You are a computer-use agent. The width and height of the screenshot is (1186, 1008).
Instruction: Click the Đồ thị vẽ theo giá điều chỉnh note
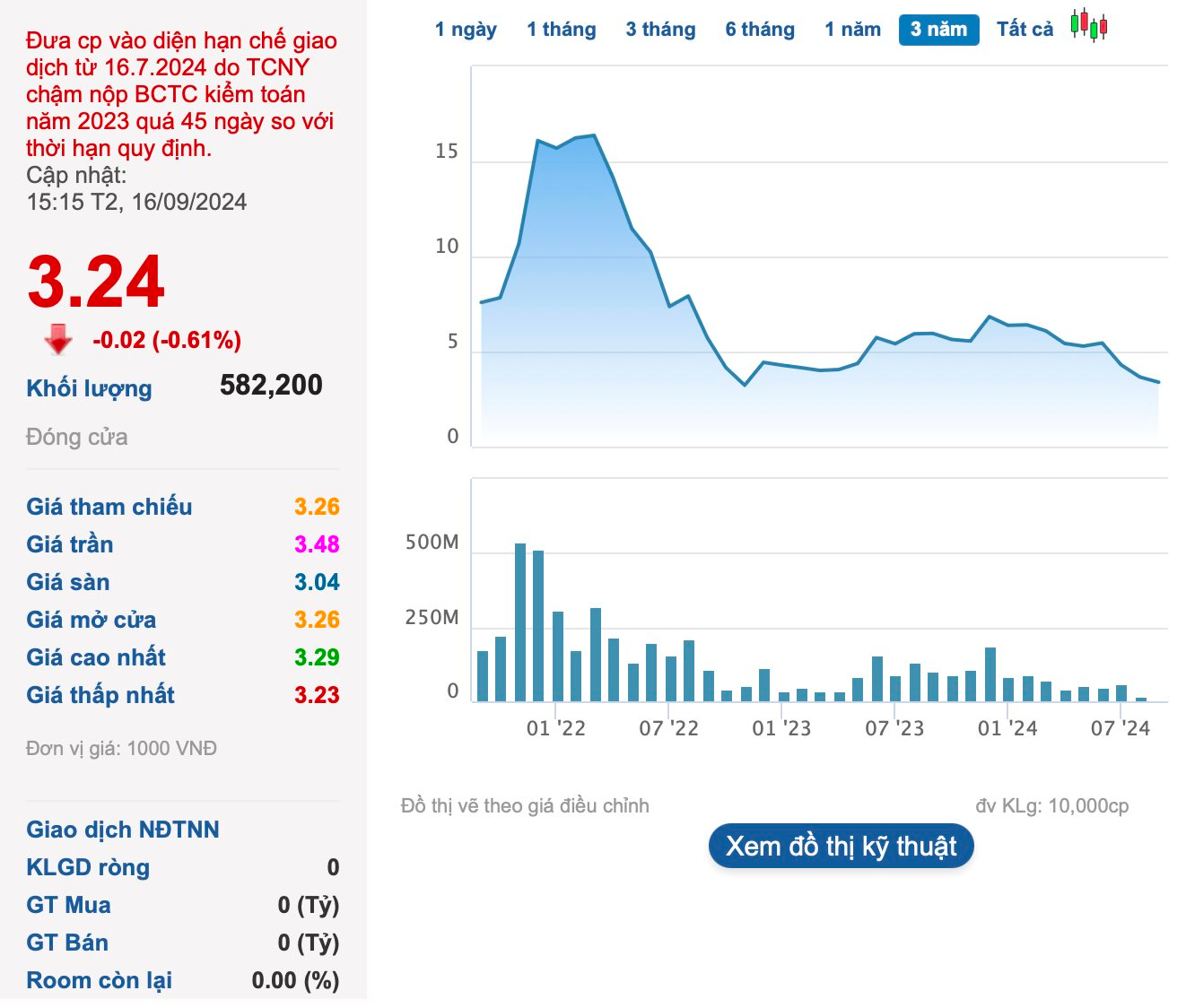pyautogui.click(x=525, y=805)
